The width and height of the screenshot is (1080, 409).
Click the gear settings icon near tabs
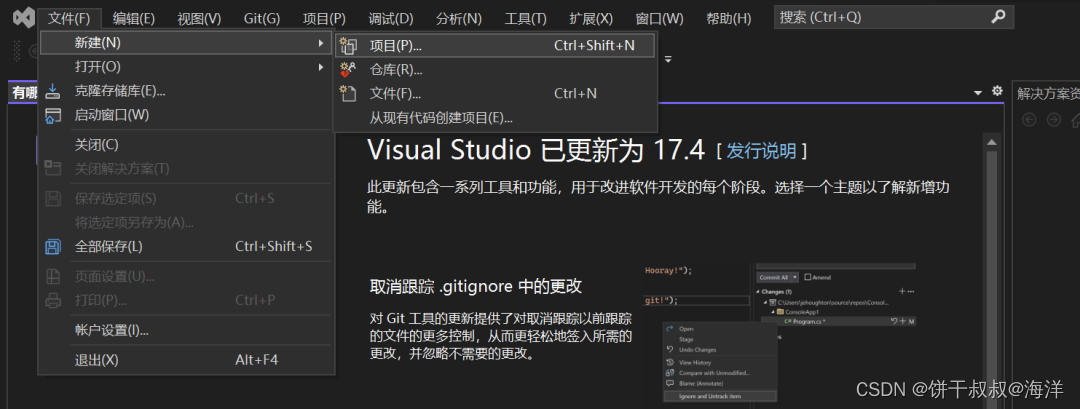tap(997, 91)
